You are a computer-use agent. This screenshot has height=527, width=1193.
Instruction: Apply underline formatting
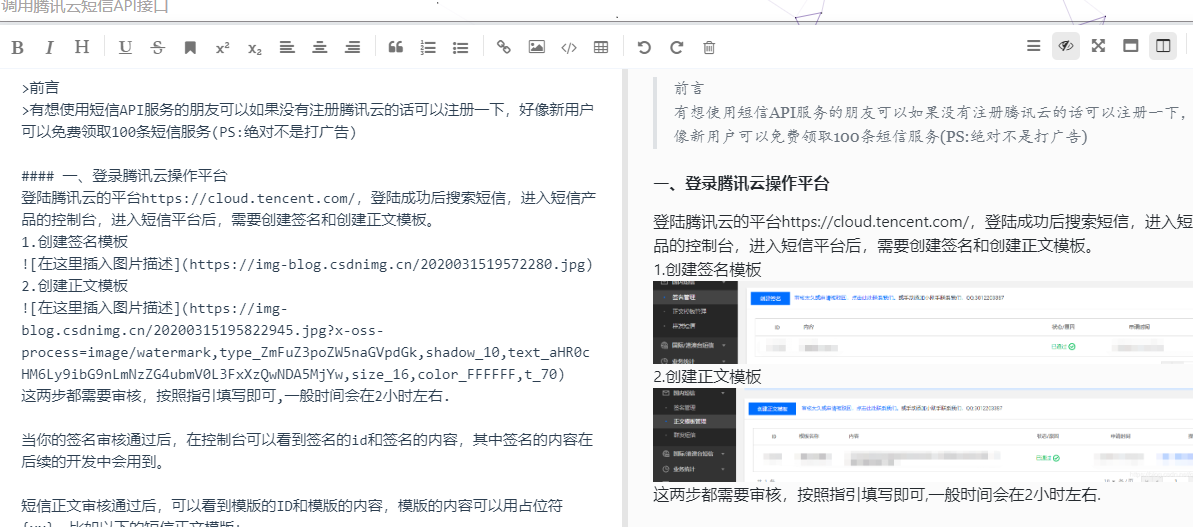pos(126,47)
